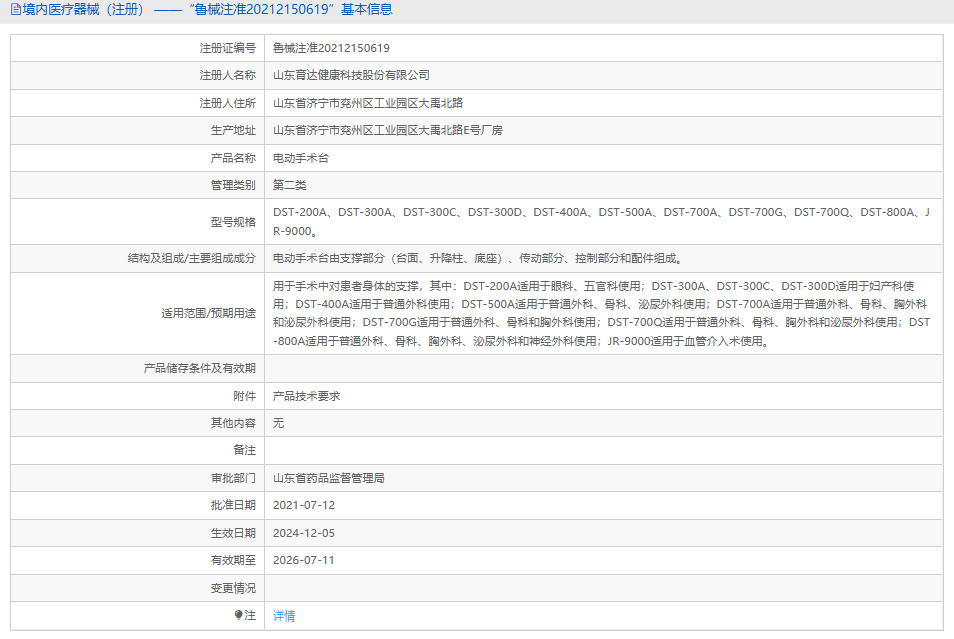954x639 pixels.
Task: Click the 注册人名称 label
Action: pyautogui.click(x=228, y=75)
